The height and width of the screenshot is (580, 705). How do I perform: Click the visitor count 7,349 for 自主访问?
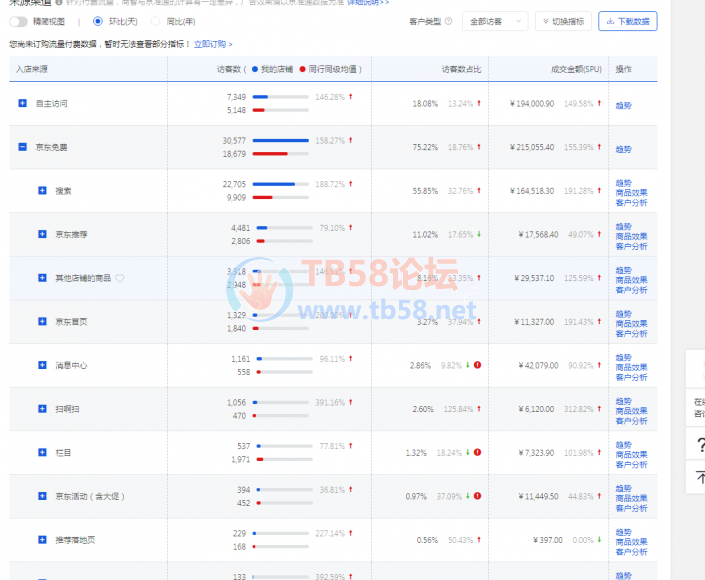tap(236, 97)
